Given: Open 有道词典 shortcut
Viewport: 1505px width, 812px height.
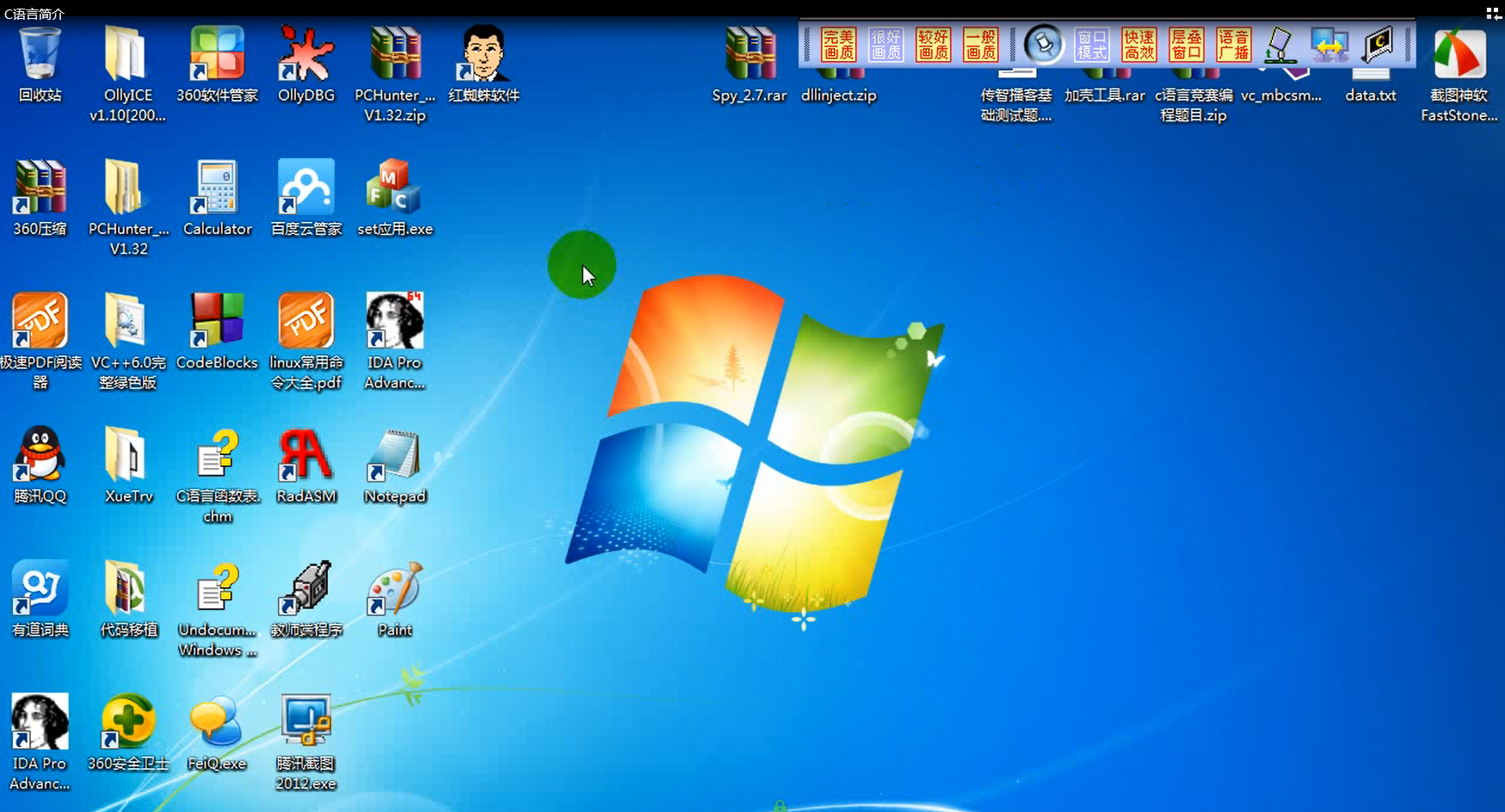Looking at the screenshot, I should (40, 587).
